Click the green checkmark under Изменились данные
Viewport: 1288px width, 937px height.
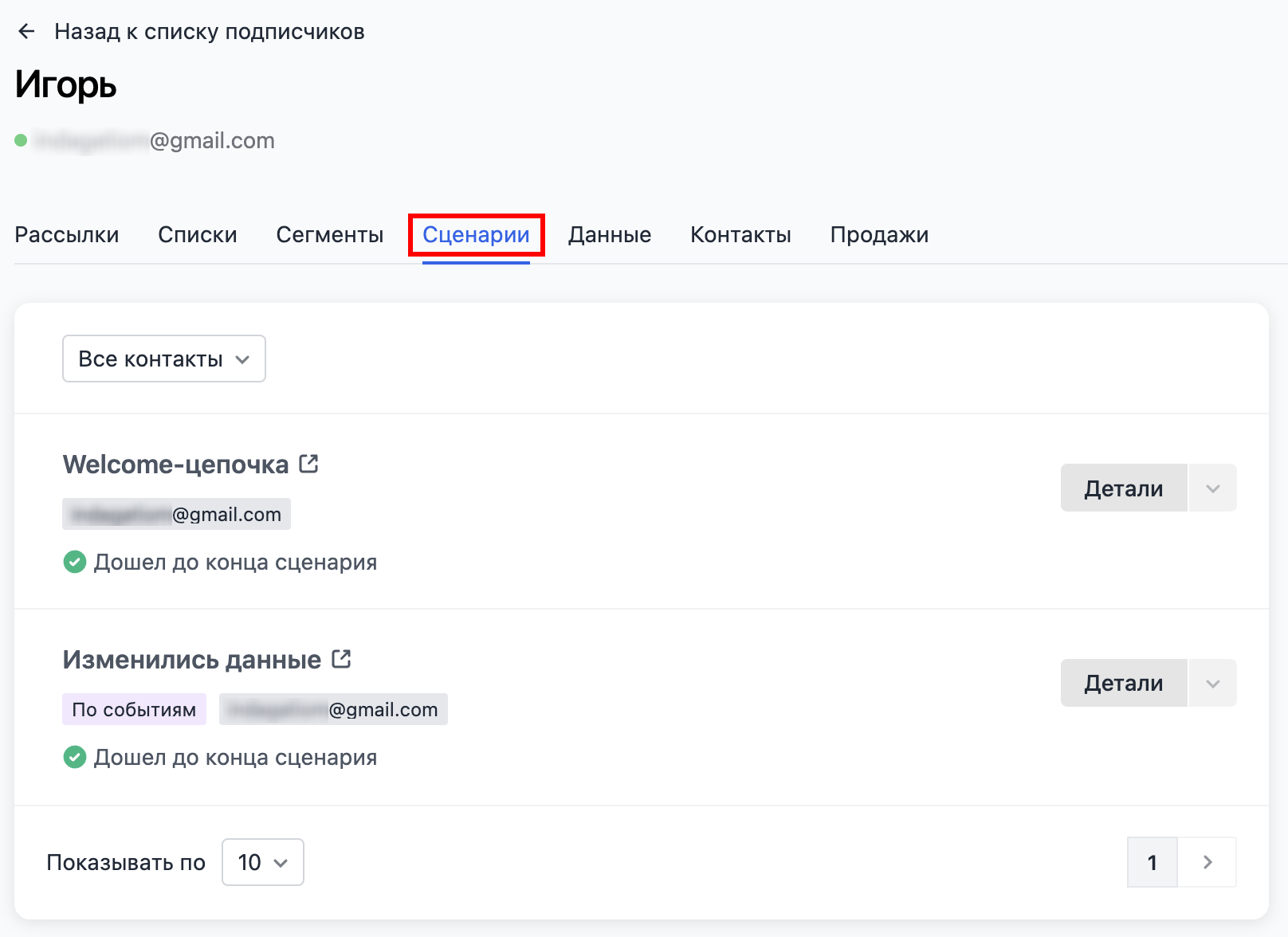point(74,757)
